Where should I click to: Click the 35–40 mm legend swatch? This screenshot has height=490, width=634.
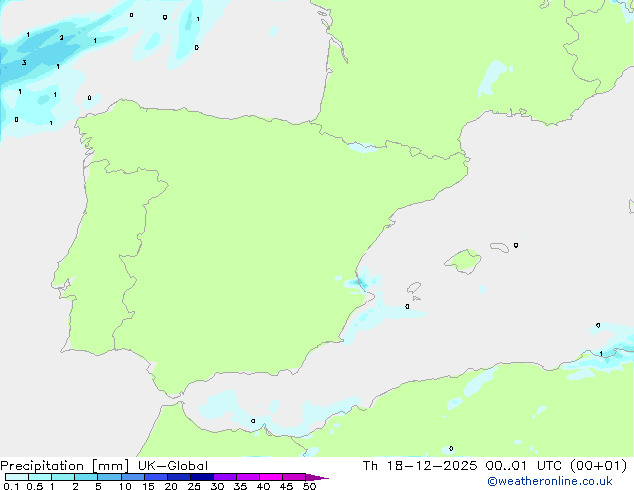(x=248, y=477)
